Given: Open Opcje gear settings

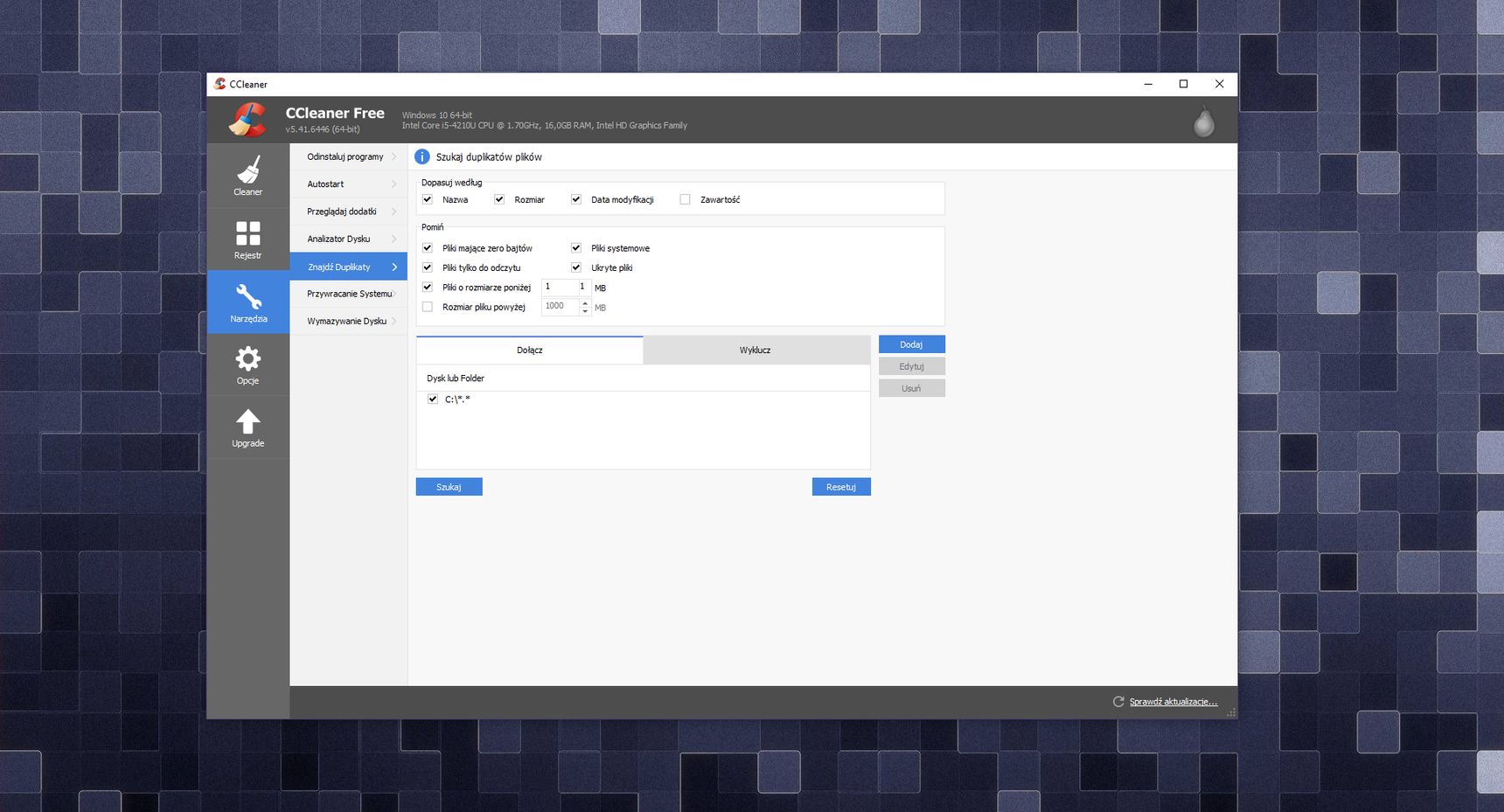Looking at the screenshot, I should coord(248,364).
